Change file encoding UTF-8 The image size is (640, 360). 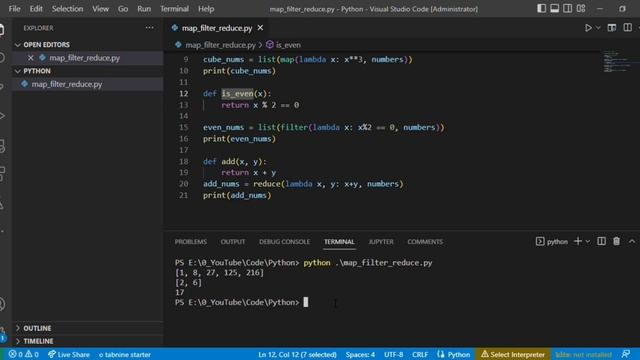393,354
